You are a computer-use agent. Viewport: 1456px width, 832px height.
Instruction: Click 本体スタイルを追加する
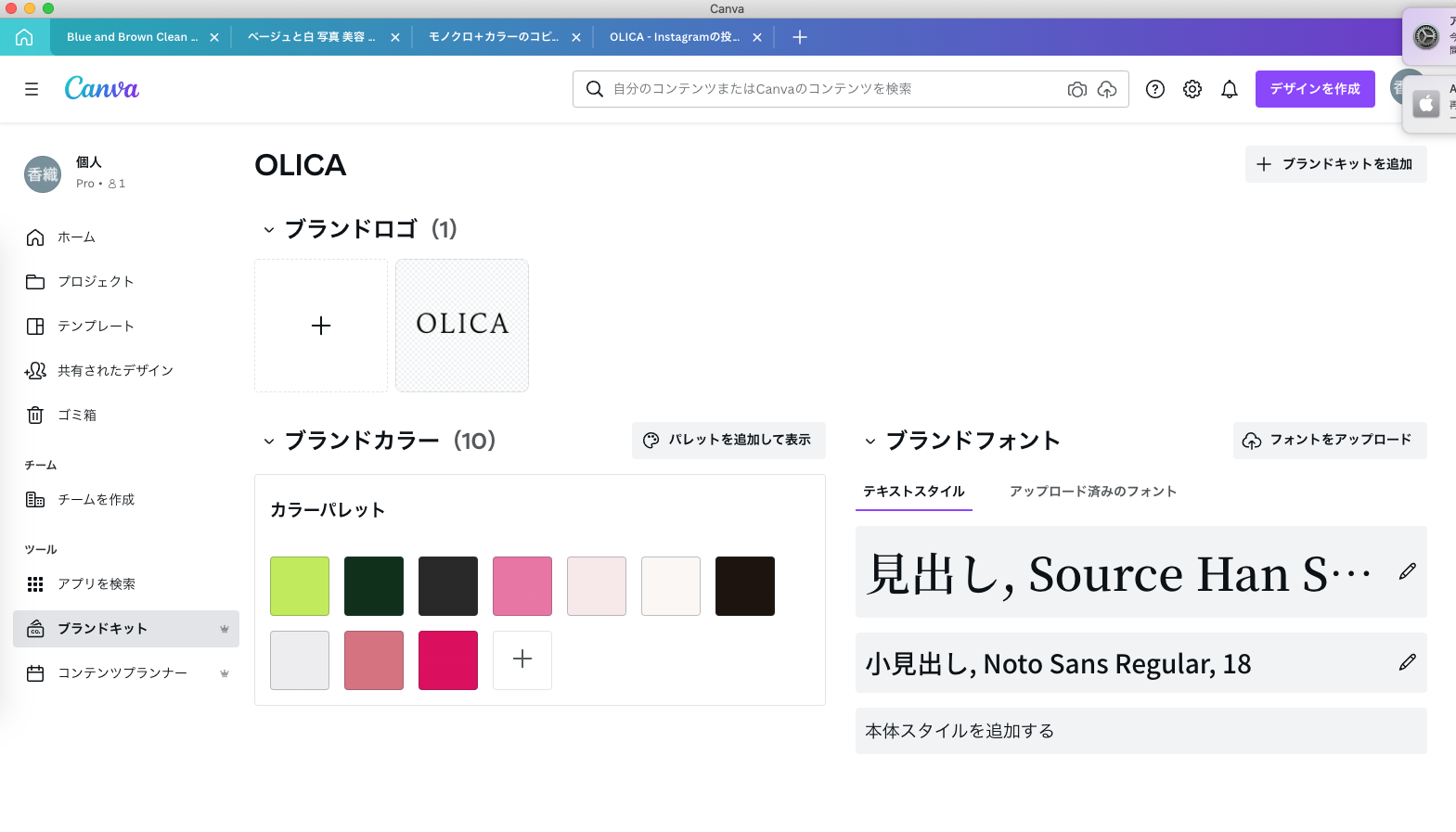coord(1141,731)
